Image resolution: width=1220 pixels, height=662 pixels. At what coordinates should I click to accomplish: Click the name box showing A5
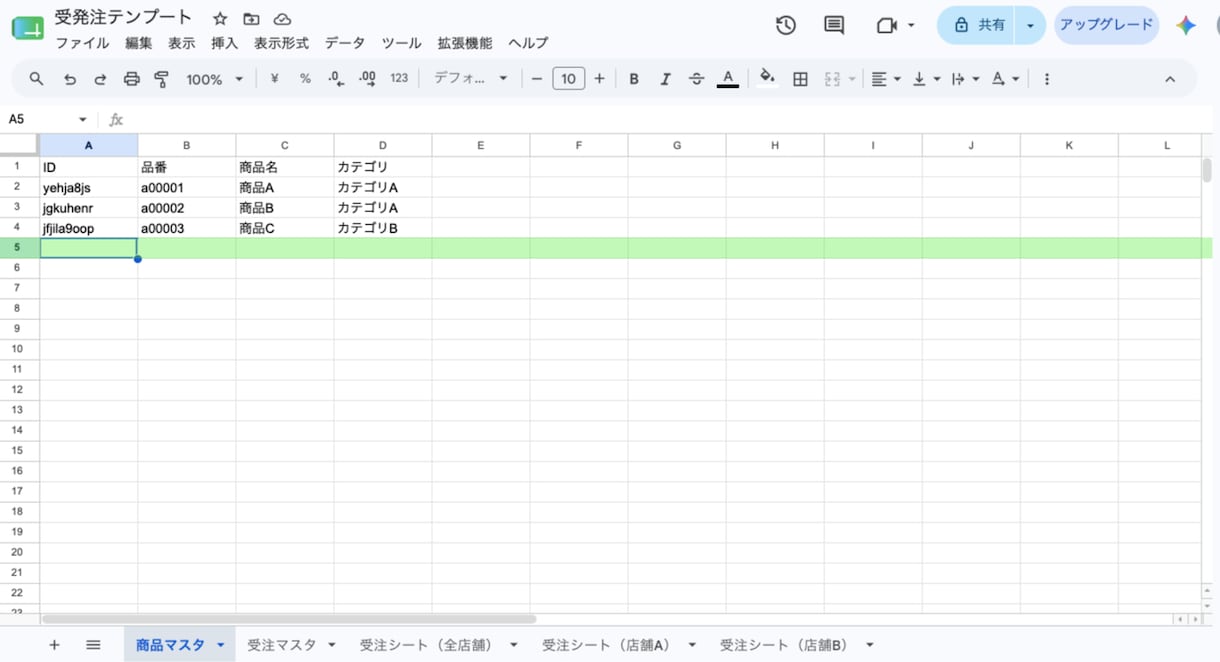point(47,119)
